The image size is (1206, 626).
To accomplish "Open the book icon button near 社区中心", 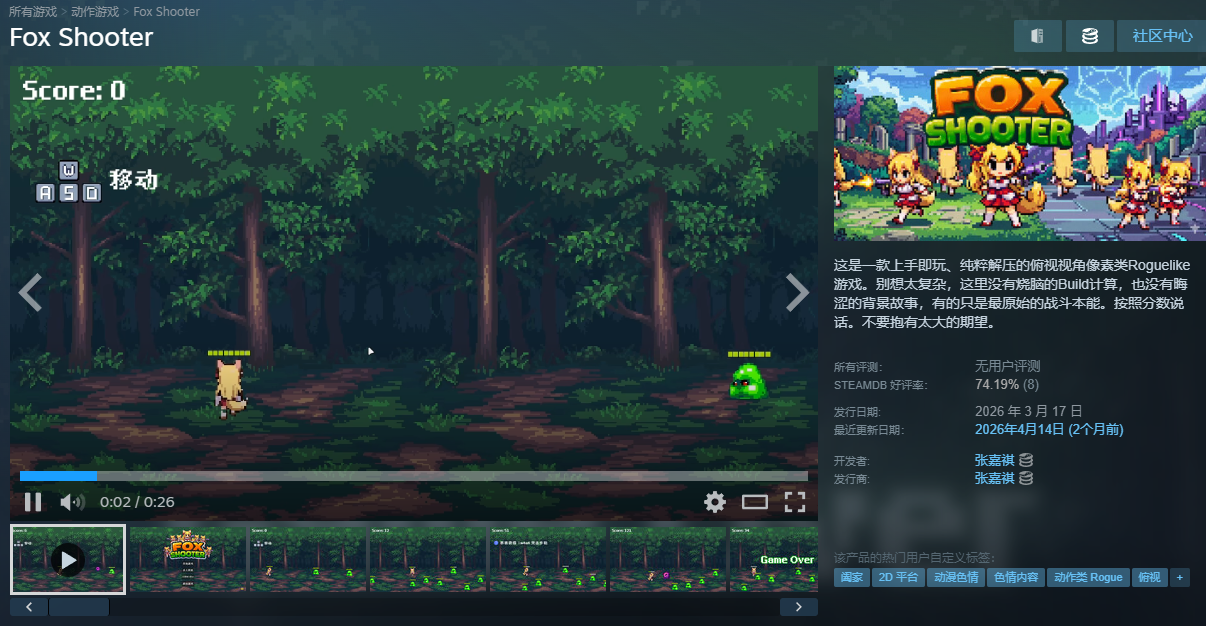I will click(x=1037, y=36).
